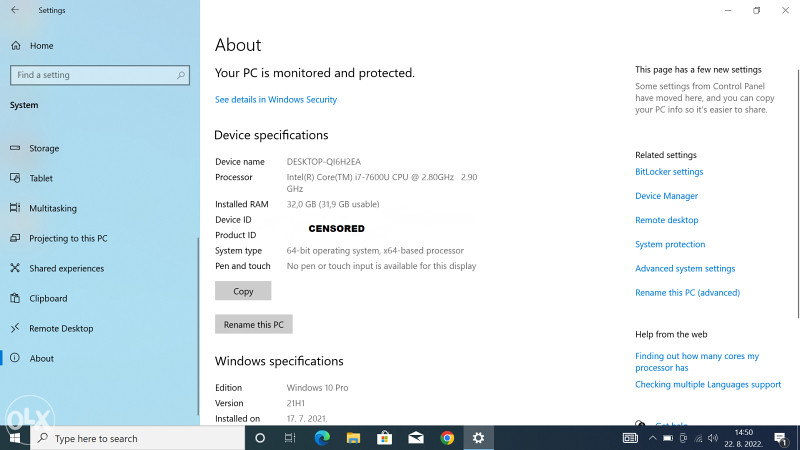Open See details in Windows Security link
This screenshot has width=800, height=450.
pyautogui.click(x=276, y=99)
